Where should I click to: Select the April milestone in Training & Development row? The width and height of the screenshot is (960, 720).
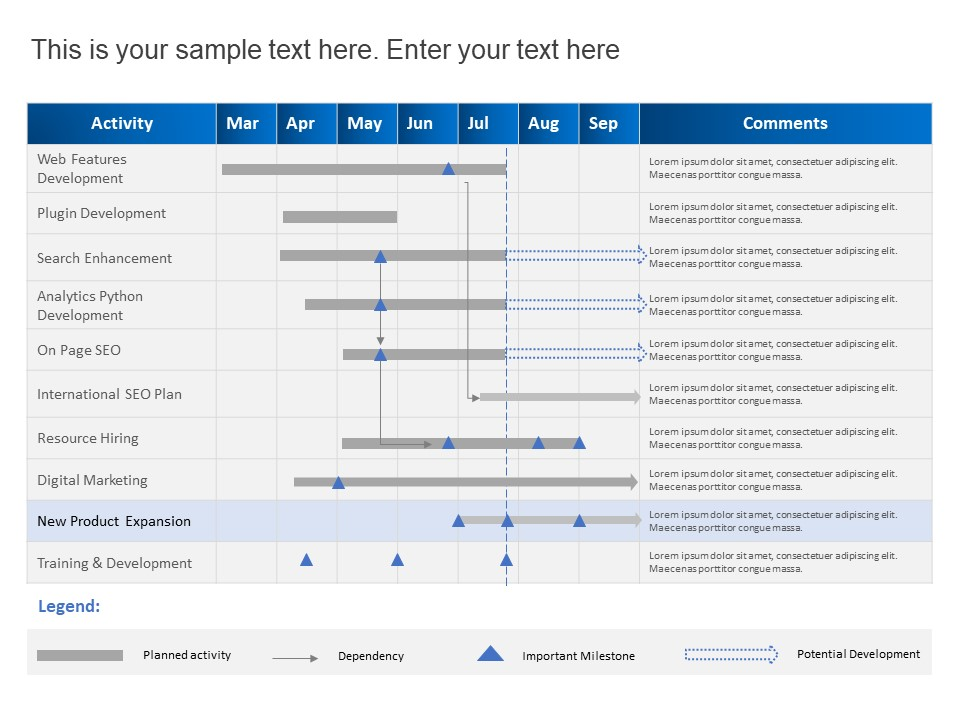pos(307,560)
